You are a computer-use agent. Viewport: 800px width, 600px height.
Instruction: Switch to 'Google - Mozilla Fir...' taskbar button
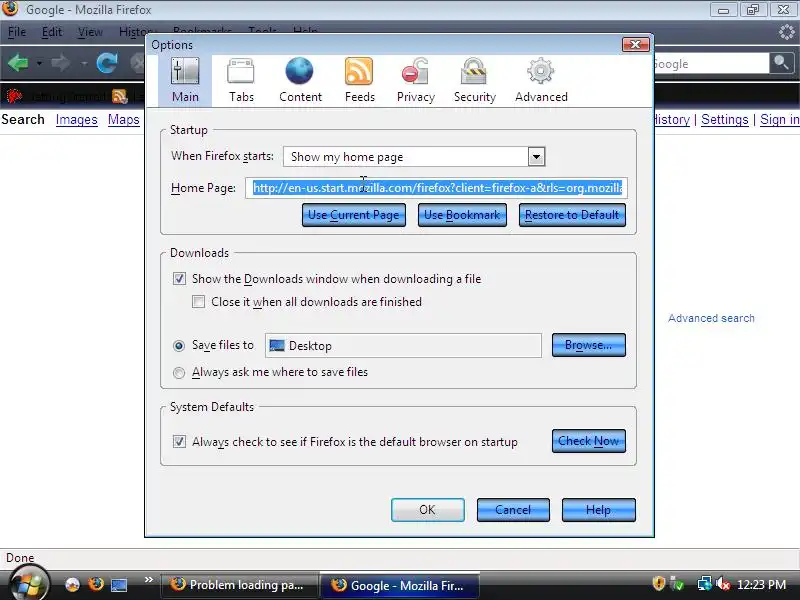click(x=399, y=585)
